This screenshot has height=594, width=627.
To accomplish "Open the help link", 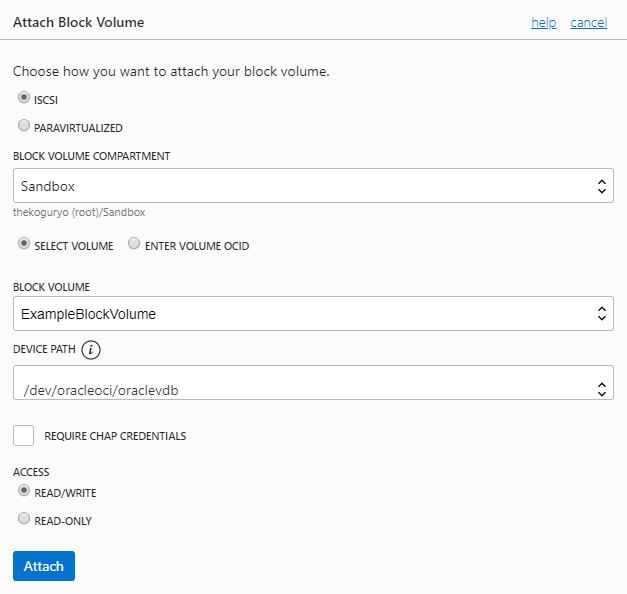I will [543, 22].
